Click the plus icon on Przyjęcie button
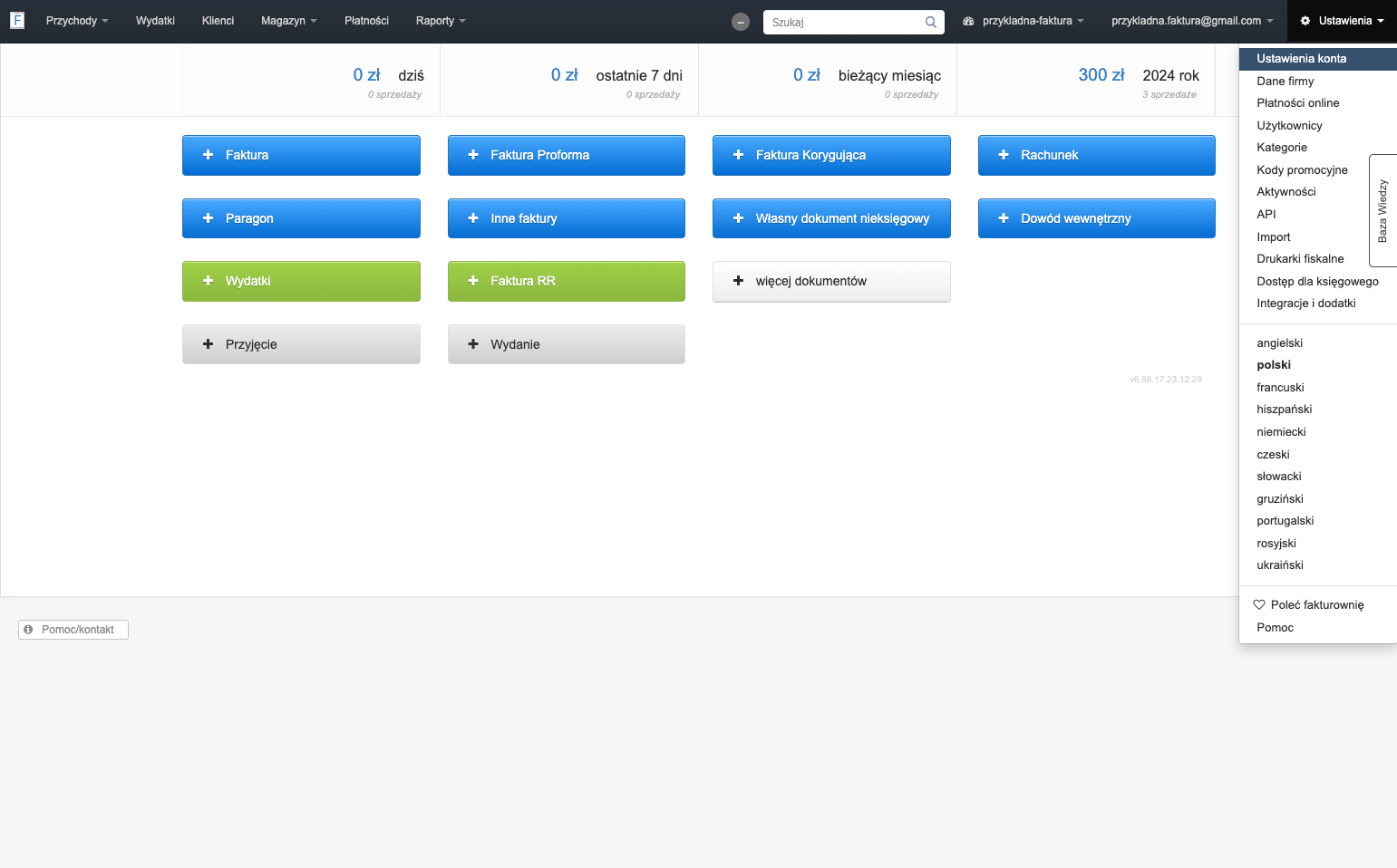1397x868 pixels. coord(208,344)
